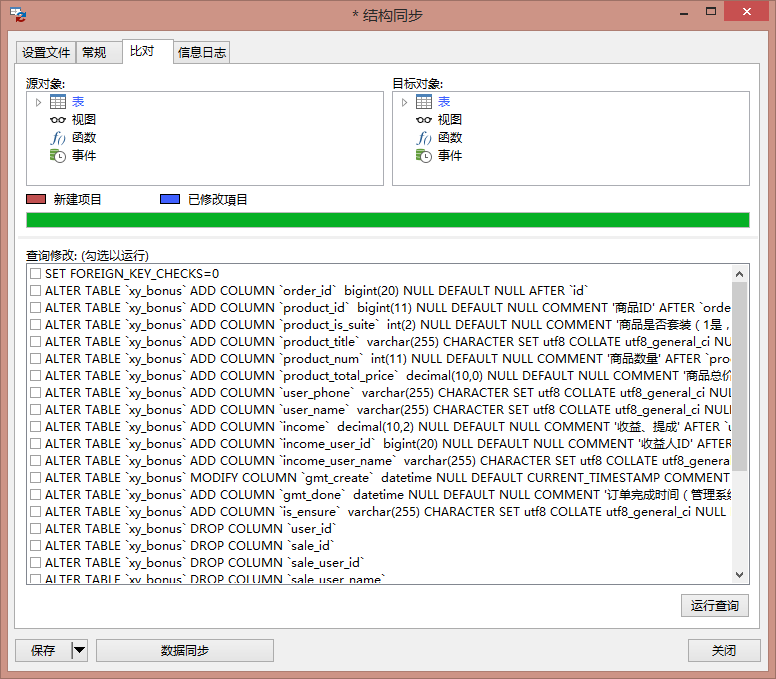Click the view glasses icon in source objects

point(57,120)
